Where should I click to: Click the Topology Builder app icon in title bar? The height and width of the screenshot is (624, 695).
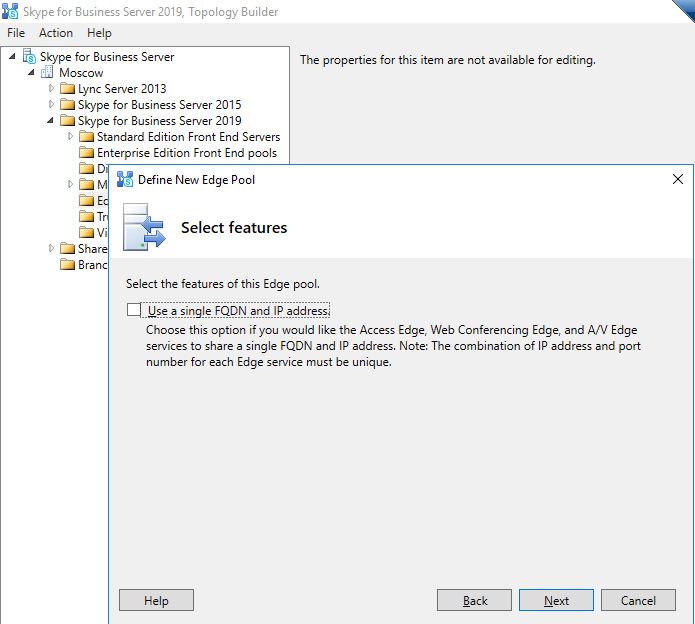[10, 11]
